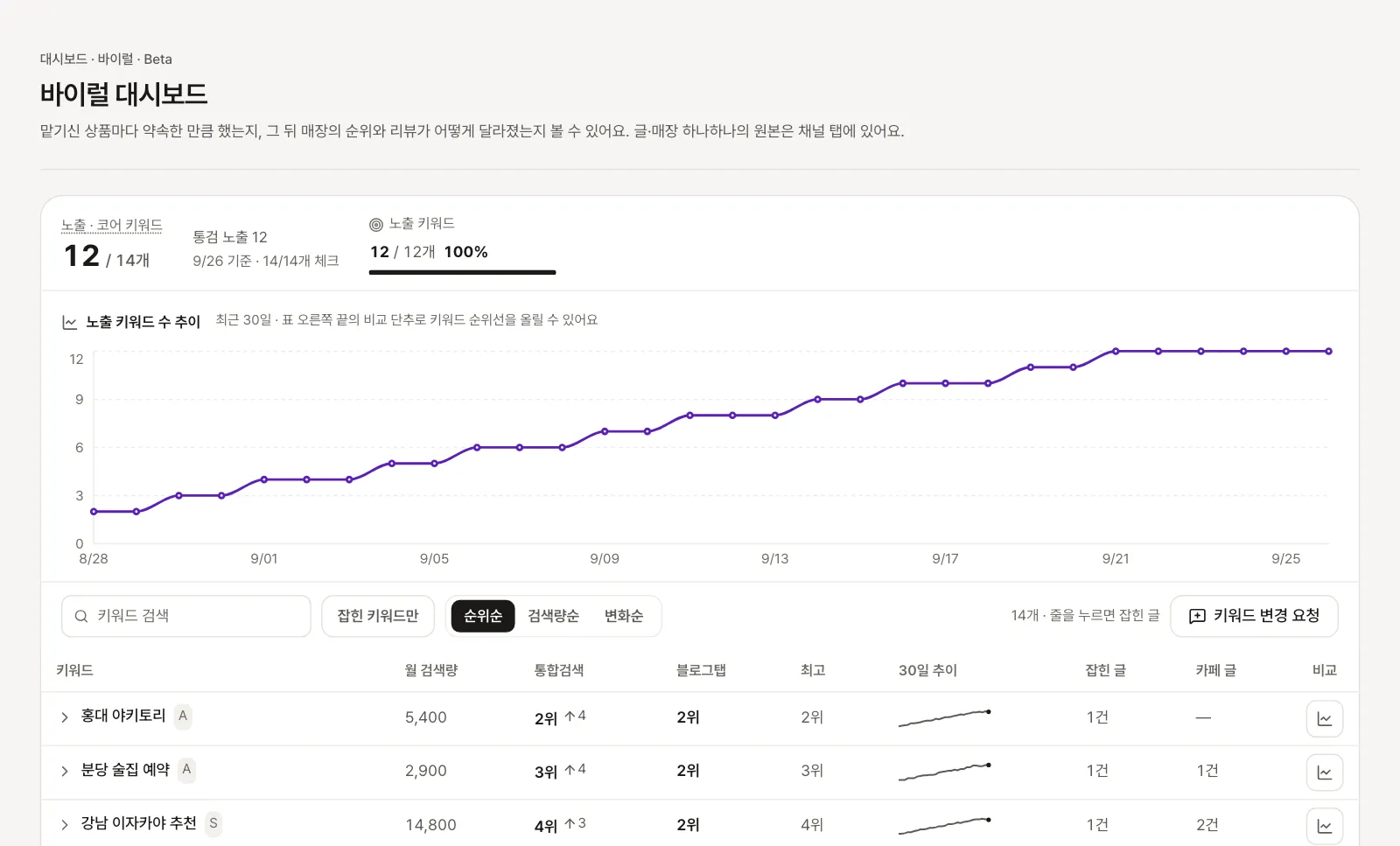Screen dimensions: 1400x846
Task: Click the 키워드 변경 요청 button
Action: pos(1254,616)
